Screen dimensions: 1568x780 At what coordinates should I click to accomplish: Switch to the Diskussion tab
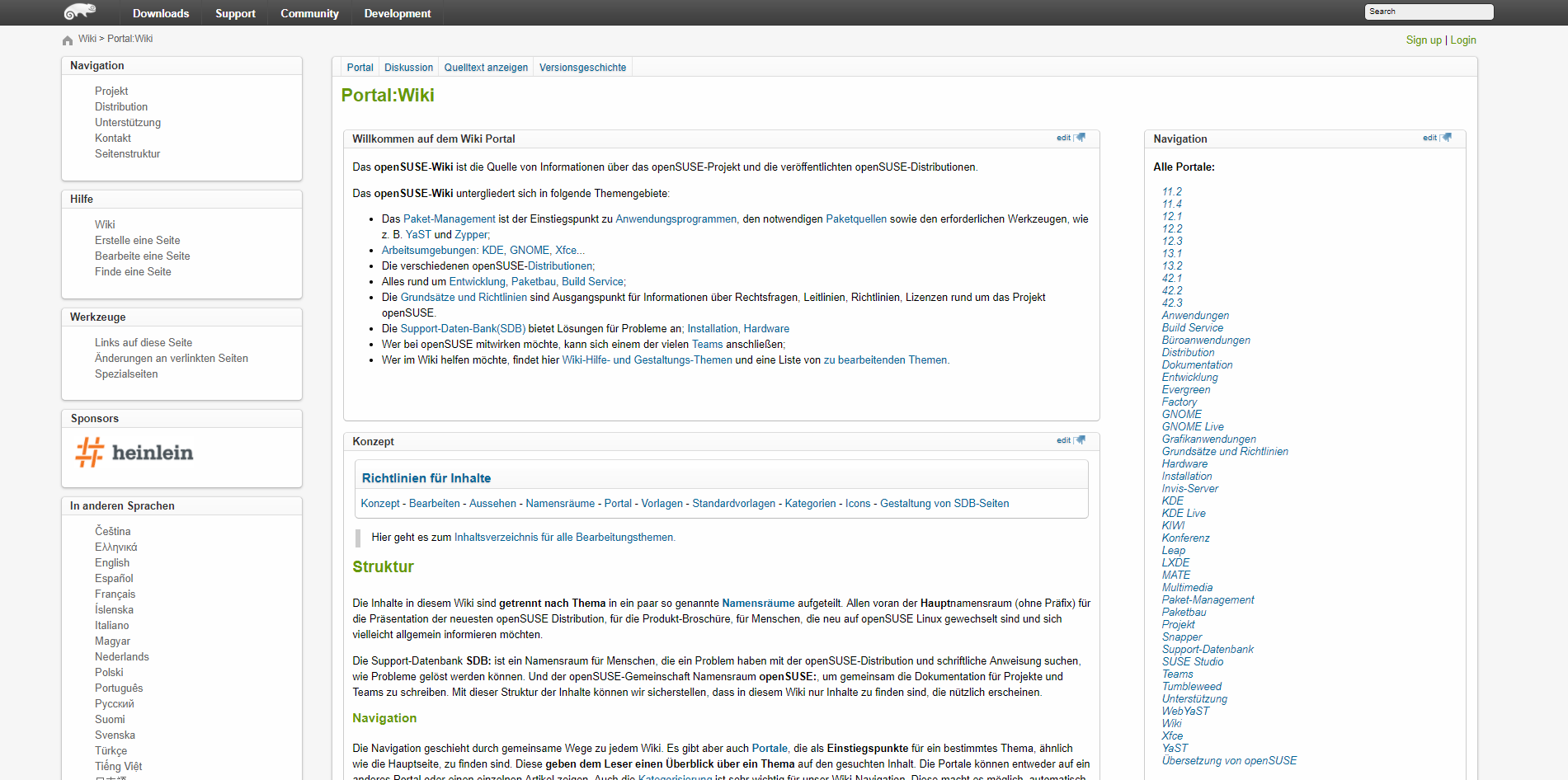(x=408, y=68)
